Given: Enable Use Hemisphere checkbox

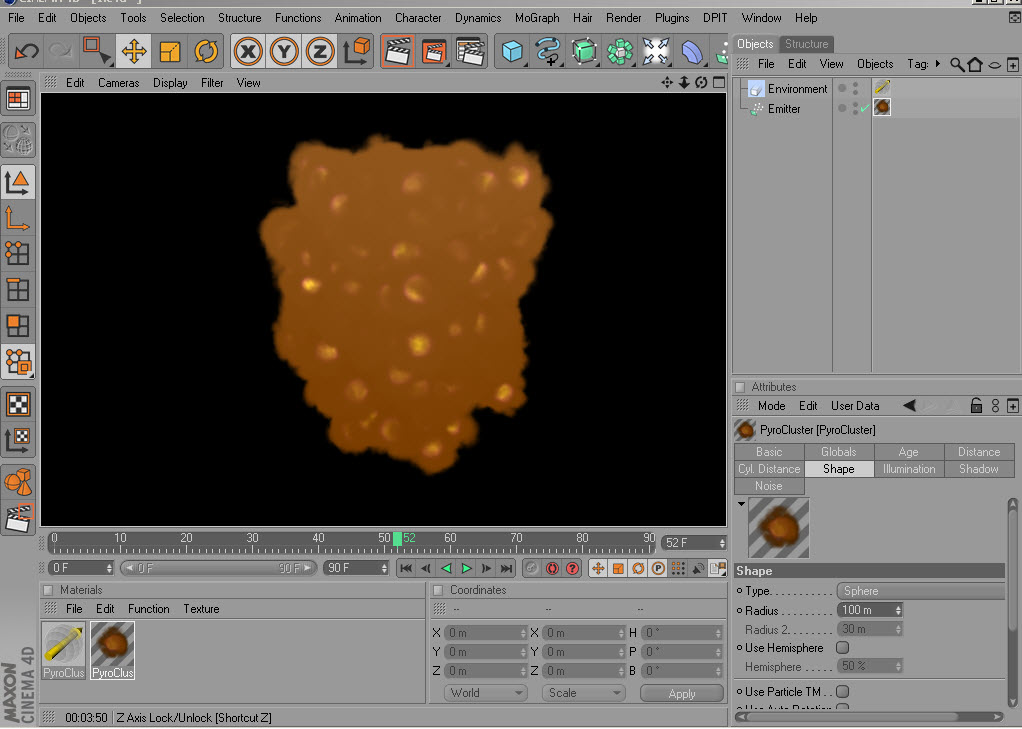Looking at the screenshot, I should (x=843, y=647).
